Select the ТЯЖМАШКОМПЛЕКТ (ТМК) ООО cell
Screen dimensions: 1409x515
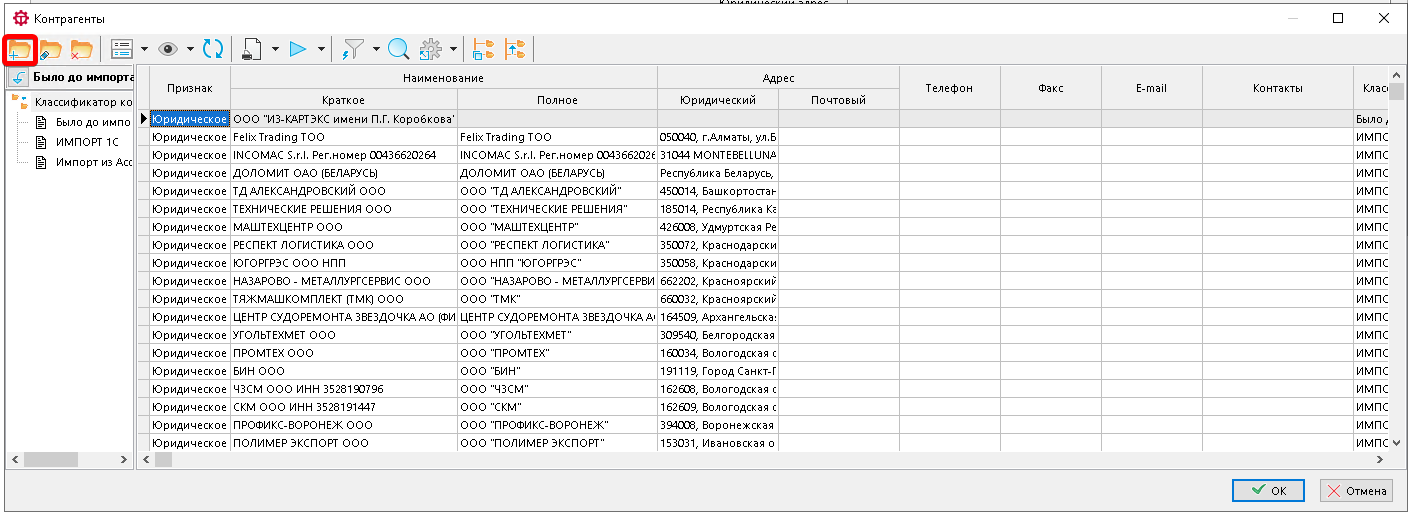[x=344, y=299]
